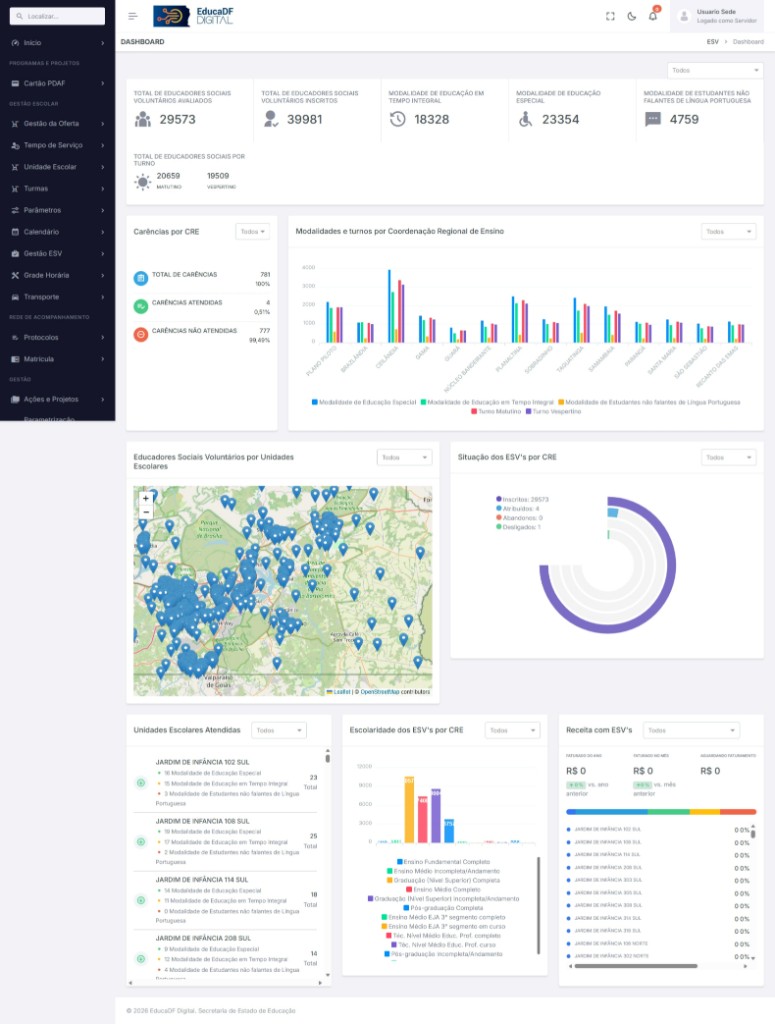Click the Carências Não Atendidas red icon
The width and height of the screenshot is (775, 1024).
(x=140, y=334)
